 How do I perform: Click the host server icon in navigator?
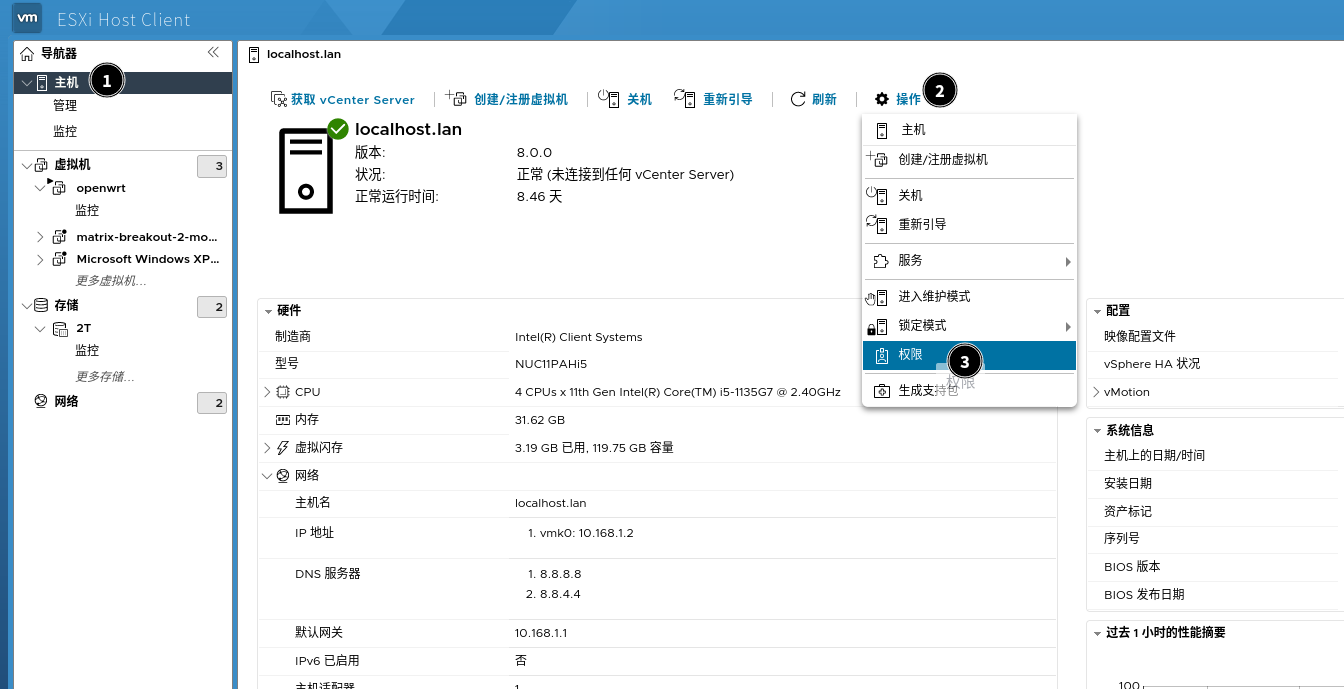[43, 83]
